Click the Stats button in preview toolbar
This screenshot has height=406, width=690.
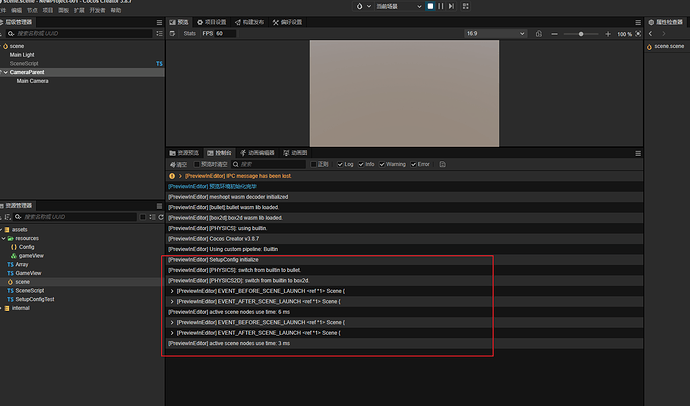190,33
